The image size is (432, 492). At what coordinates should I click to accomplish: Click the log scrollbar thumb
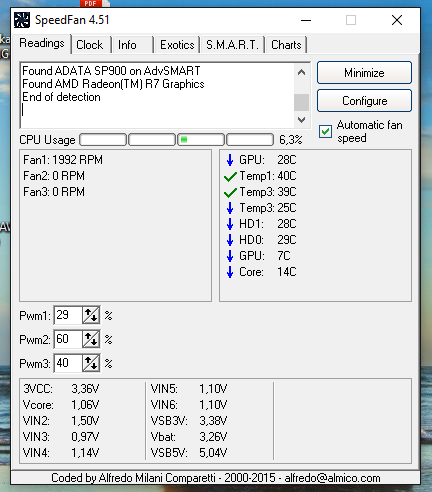pos(301,102)
